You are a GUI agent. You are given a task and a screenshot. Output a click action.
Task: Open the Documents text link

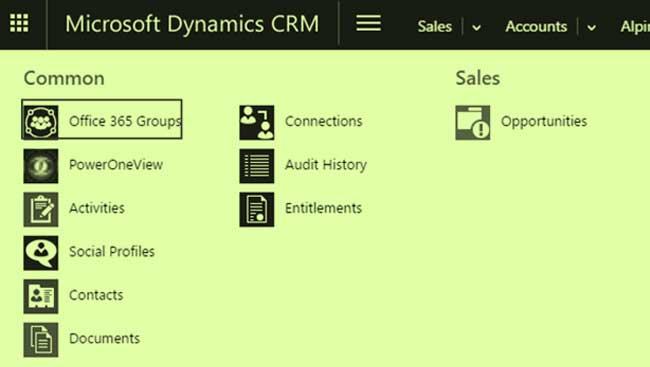(104, 338)
